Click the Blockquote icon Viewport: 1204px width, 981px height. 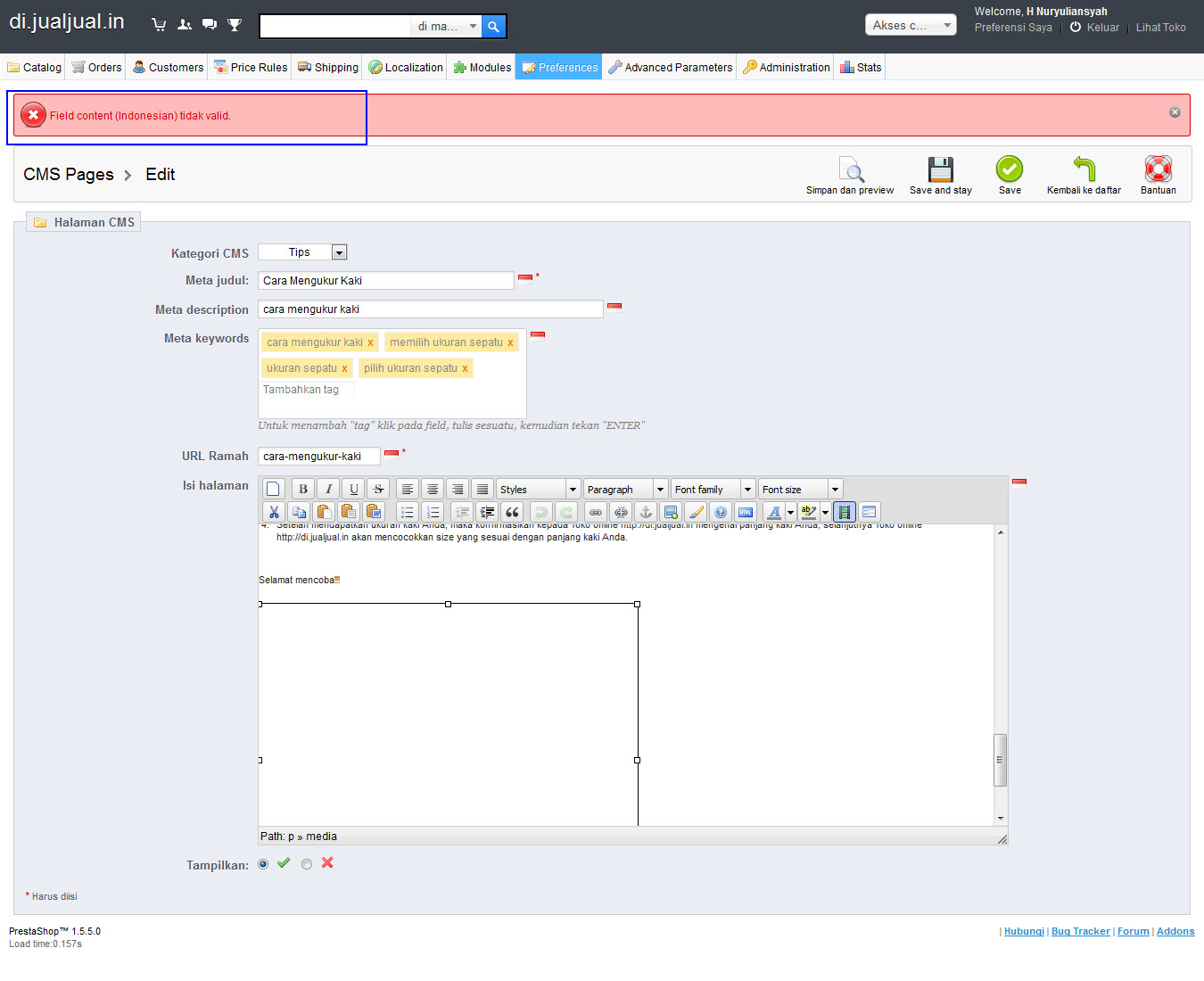[512, 512]
